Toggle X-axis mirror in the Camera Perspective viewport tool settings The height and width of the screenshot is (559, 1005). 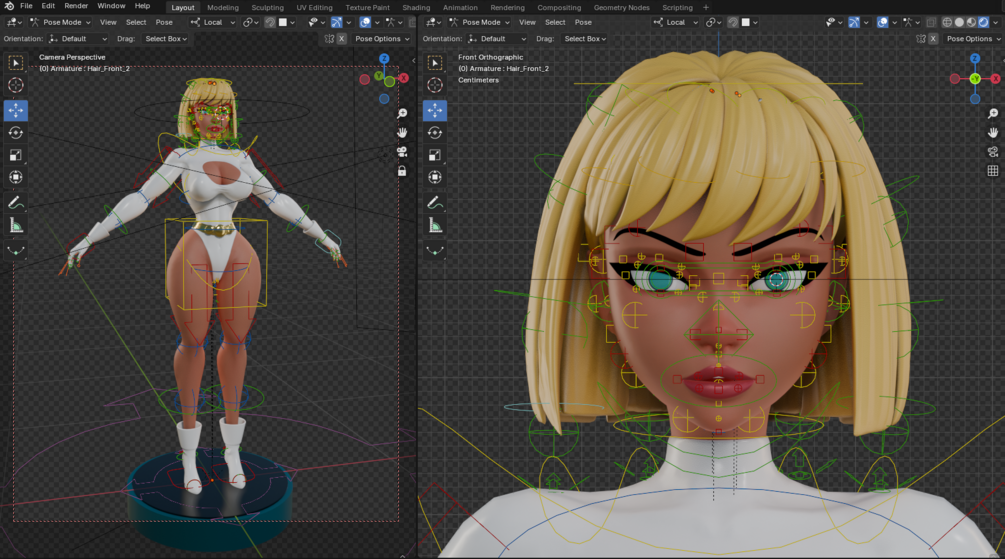342,38
